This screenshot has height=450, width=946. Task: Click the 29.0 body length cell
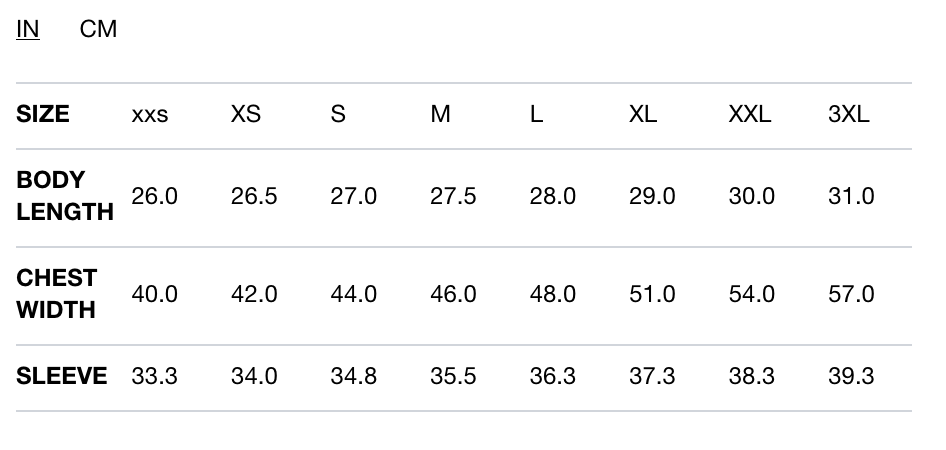click(x=652, y=196)
